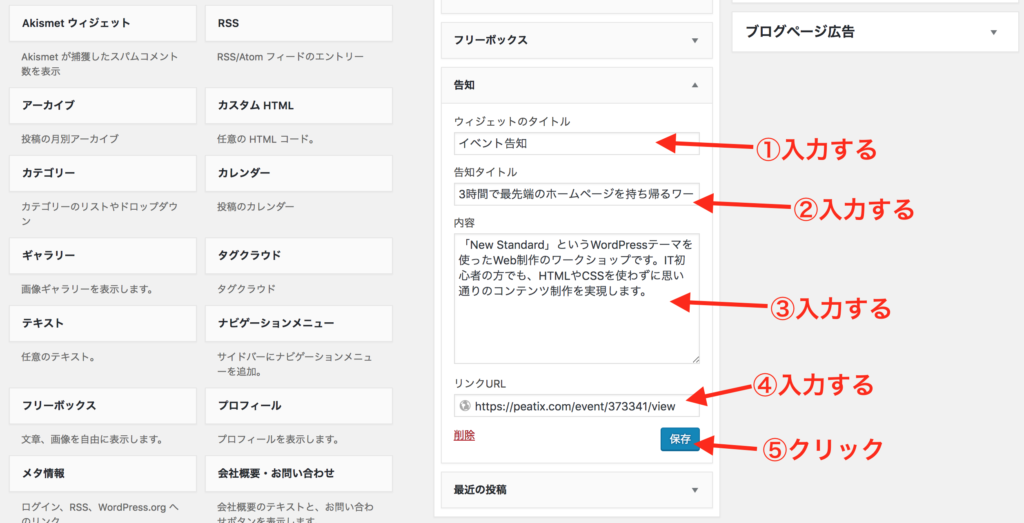Click the 保存 save button
The height and width of the screenshot is (523, 1024).
click(680, 439)
